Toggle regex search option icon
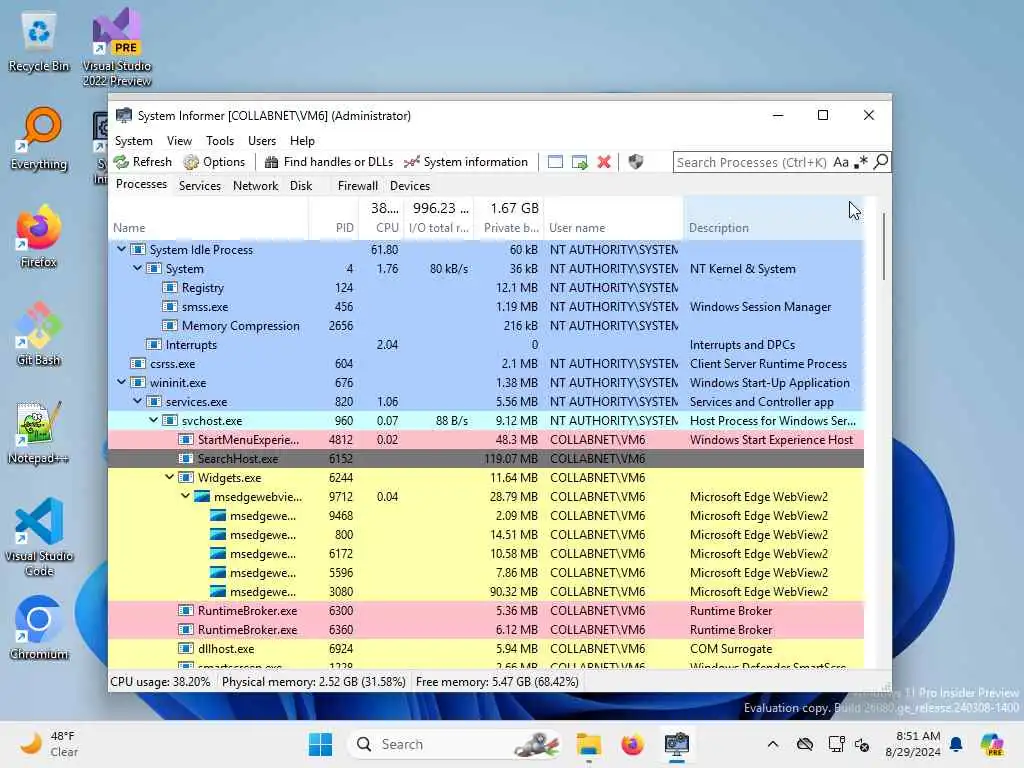1024x768 pixels. [861, 161]
